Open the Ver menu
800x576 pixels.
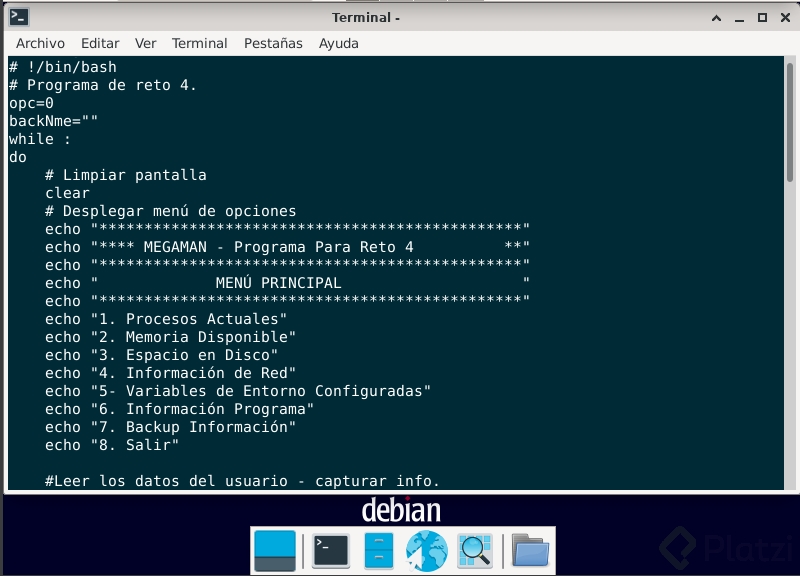click(145, 43)
